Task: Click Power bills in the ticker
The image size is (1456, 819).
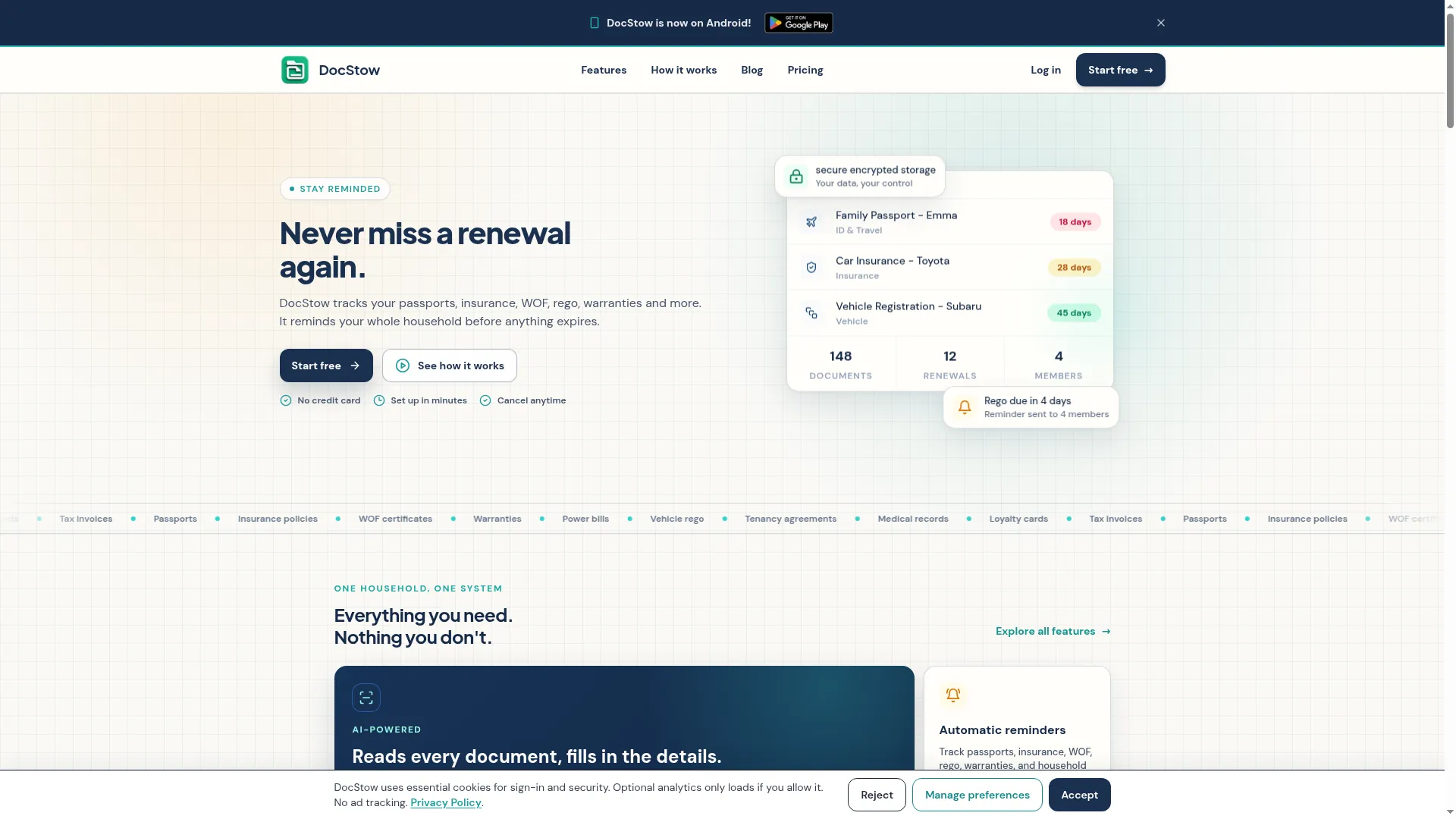Action: (585, 519)
